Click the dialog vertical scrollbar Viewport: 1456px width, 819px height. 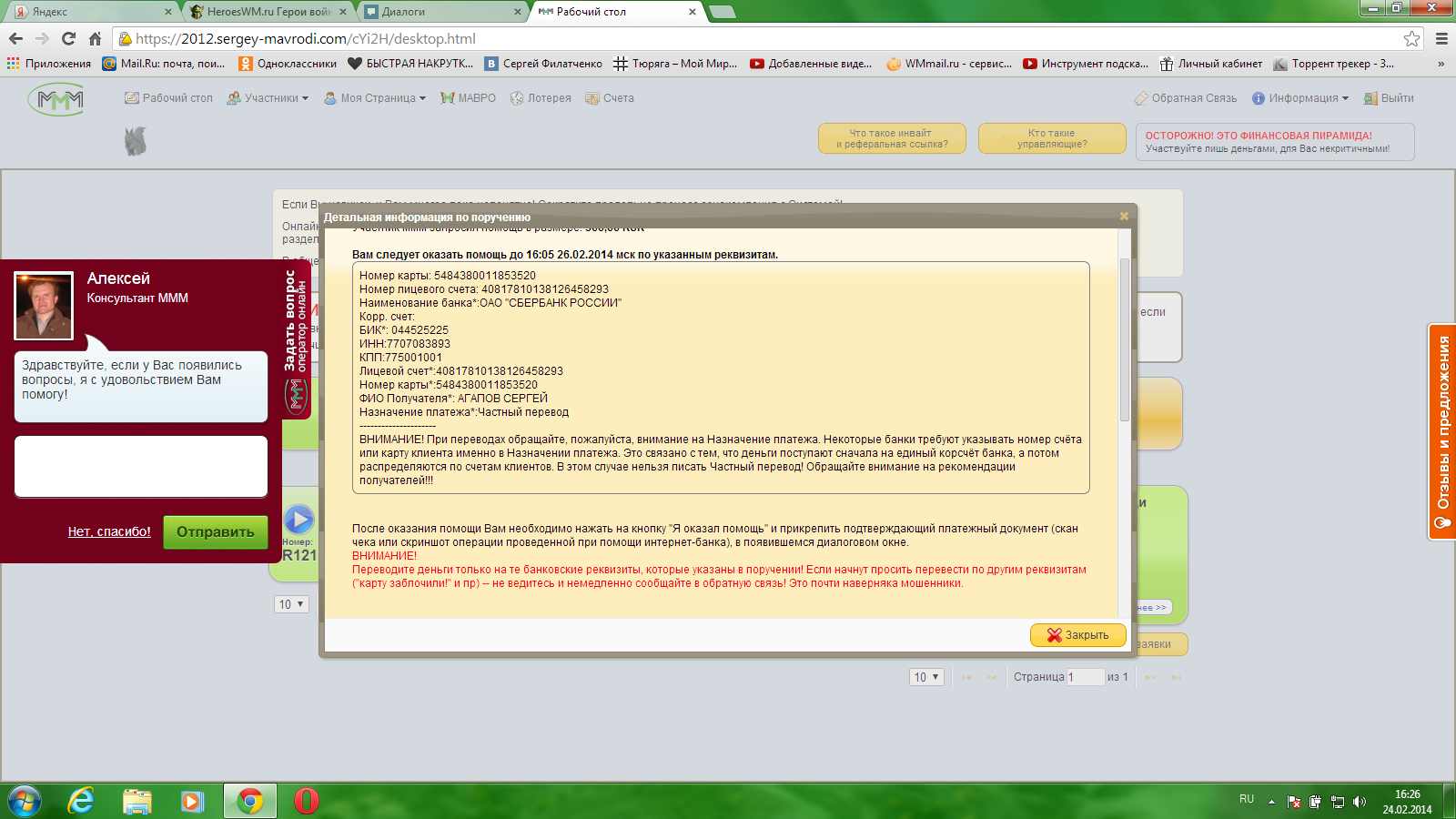coord(1124,339)
